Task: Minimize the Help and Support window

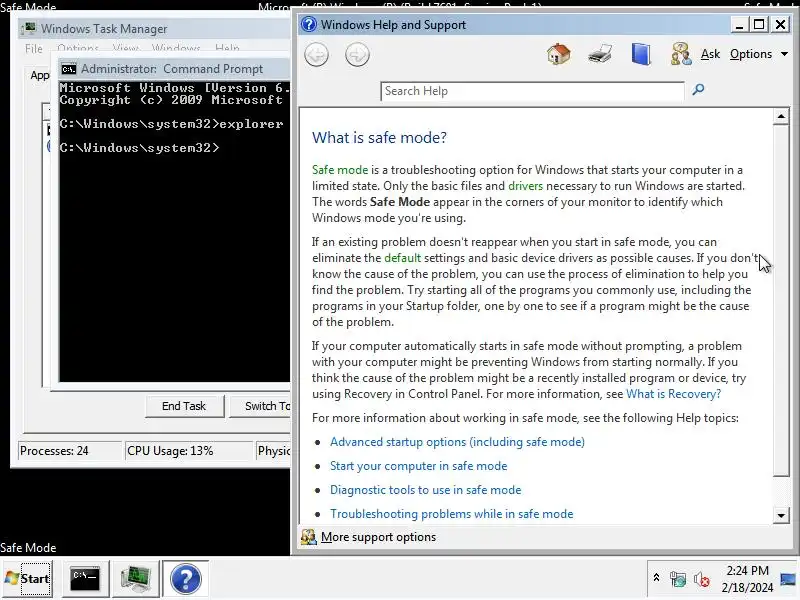Action: [x=739, y=24]
